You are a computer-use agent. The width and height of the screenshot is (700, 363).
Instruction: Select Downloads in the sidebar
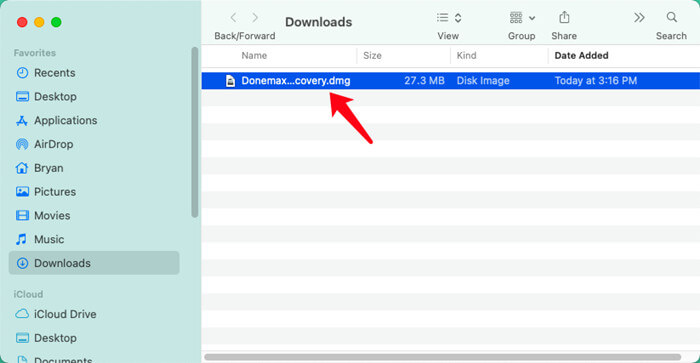[94, 263]
